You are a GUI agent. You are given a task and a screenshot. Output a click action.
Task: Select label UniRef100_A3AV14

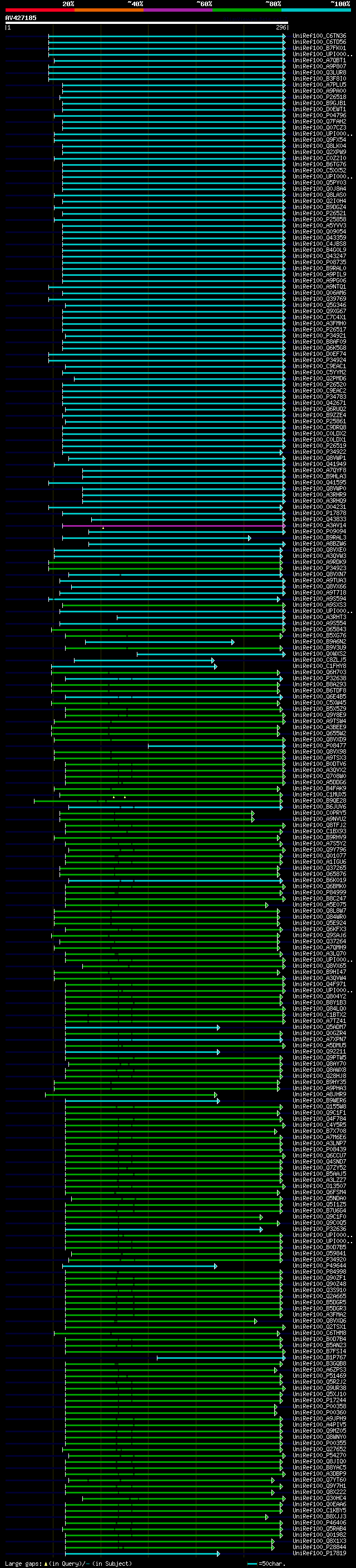pos(319,525)
